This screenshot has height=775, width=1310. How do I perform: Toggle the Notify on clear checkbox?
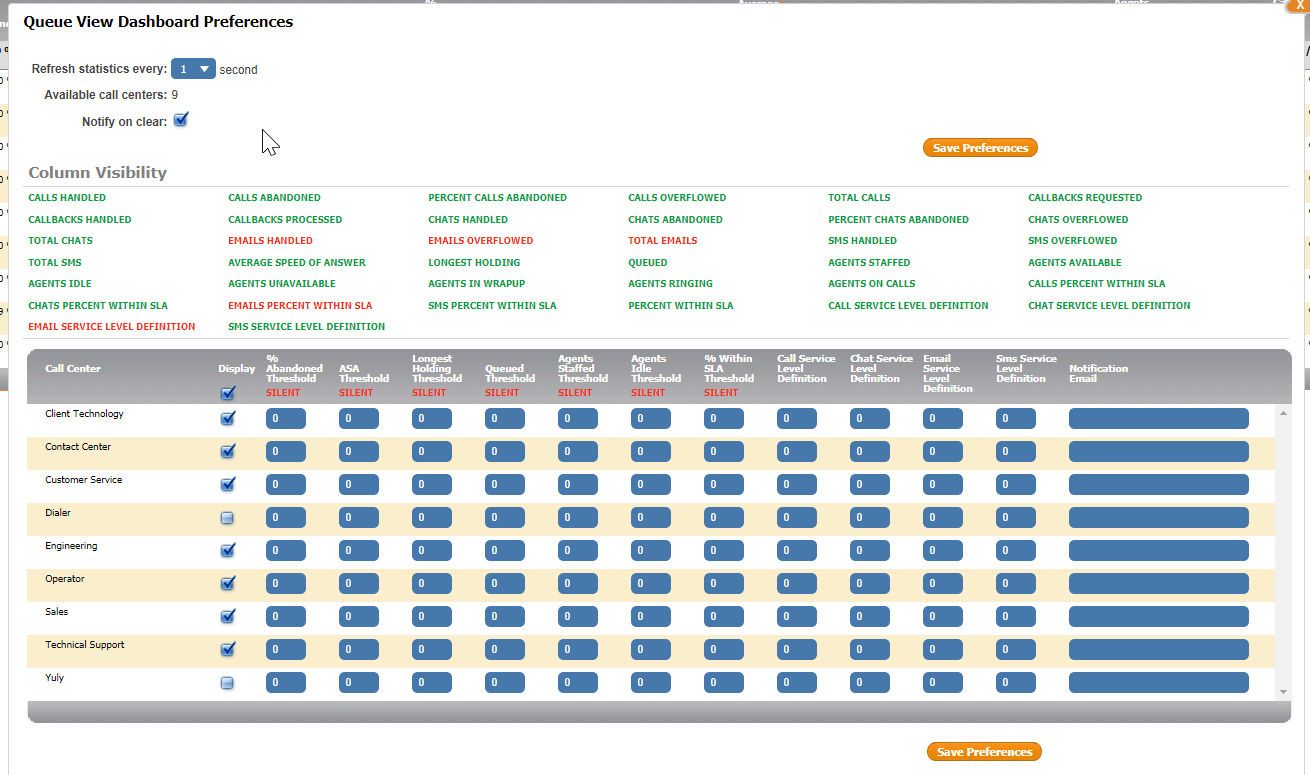point(181,120)
